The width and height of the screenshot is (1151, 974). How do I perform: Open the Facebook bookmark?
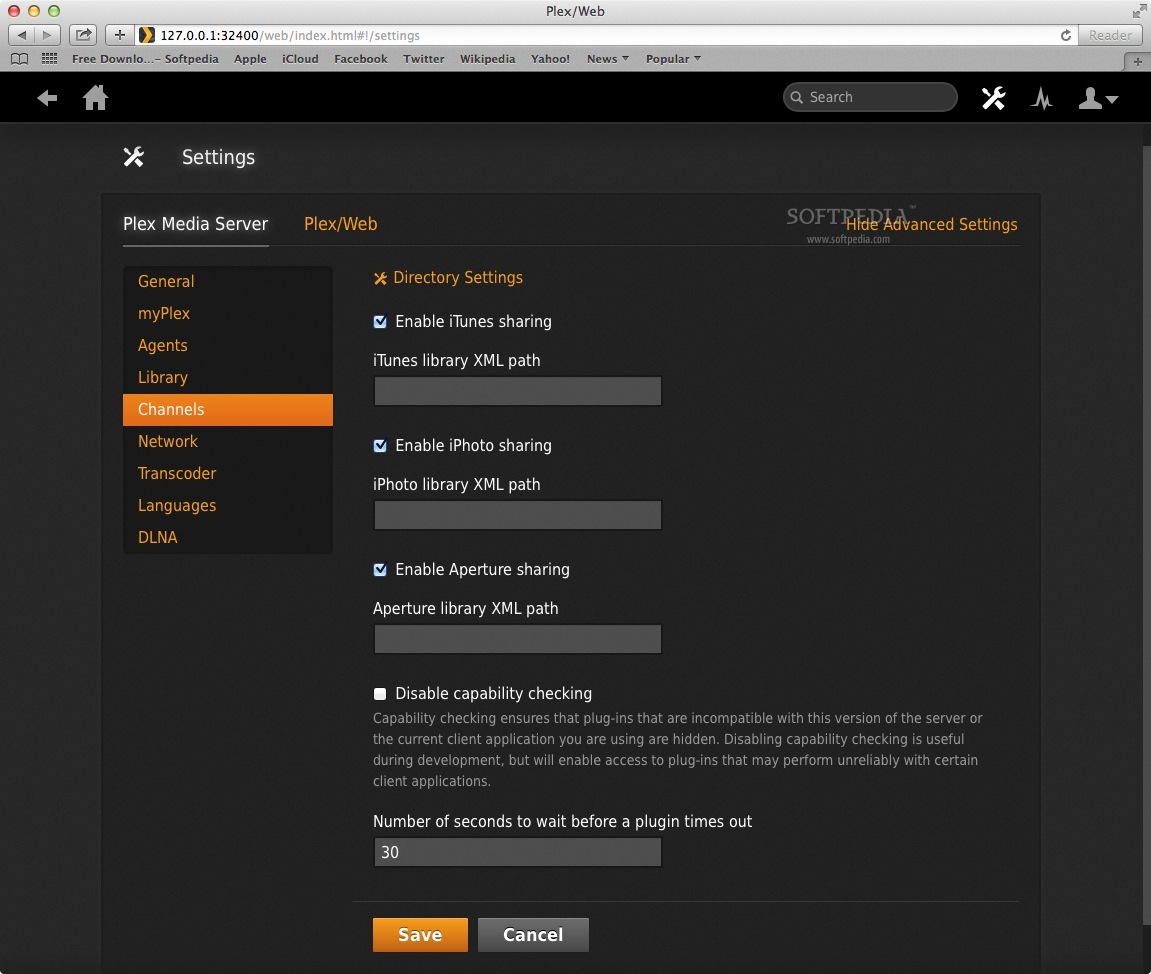(x=360, y=59)
